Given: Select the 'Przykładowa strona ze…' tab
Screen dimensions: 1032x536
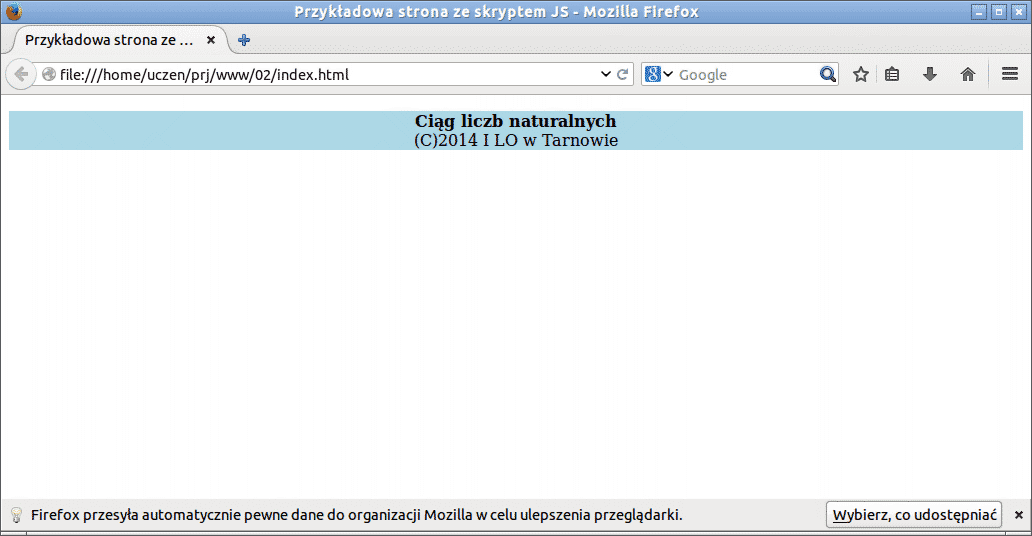Looking at the screenshot, I should tap(108, 40).
